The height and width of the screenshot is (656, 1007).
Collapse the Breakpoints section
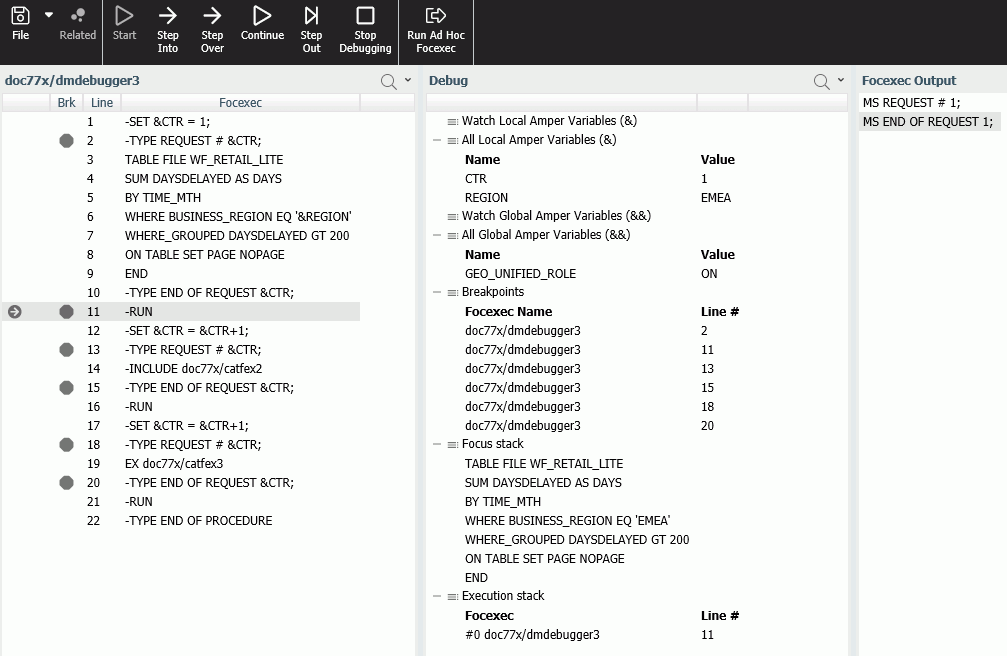[x=437, y=292]
